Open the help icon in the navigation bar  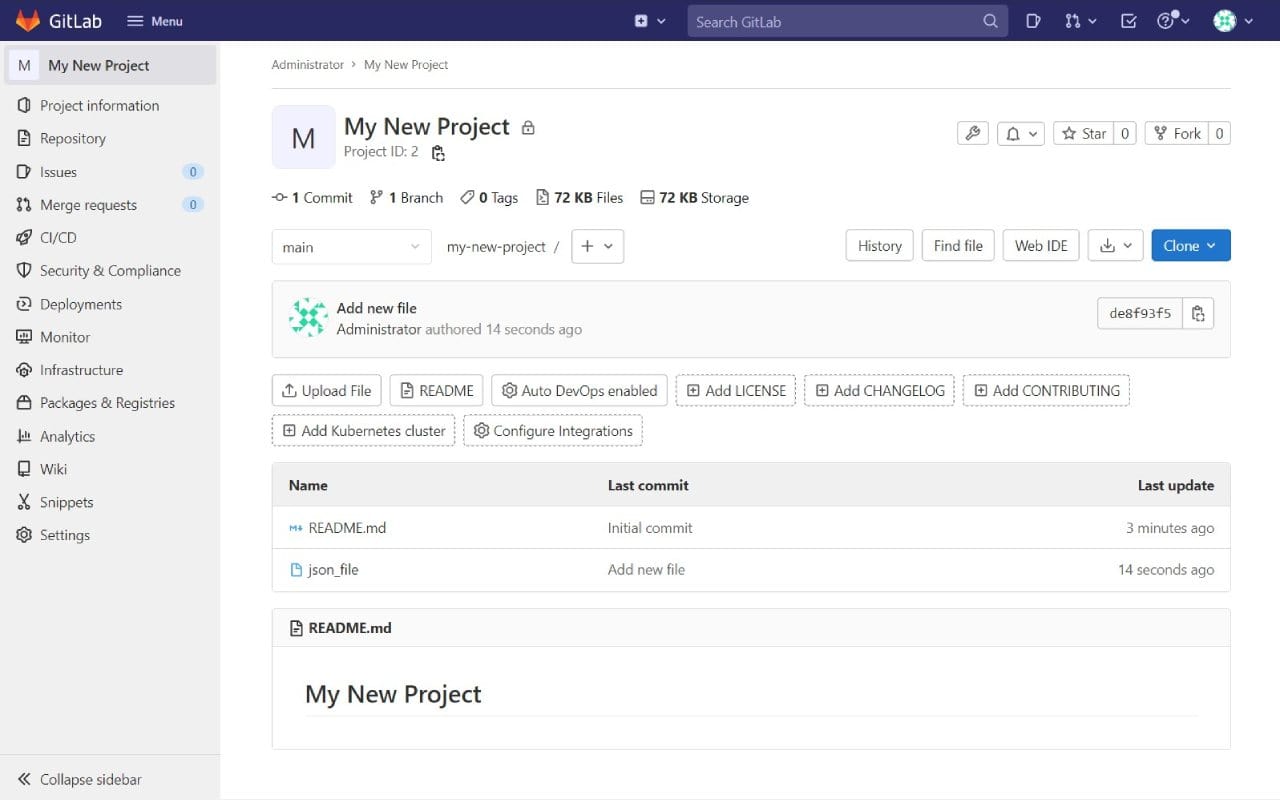coord(1167,20)
